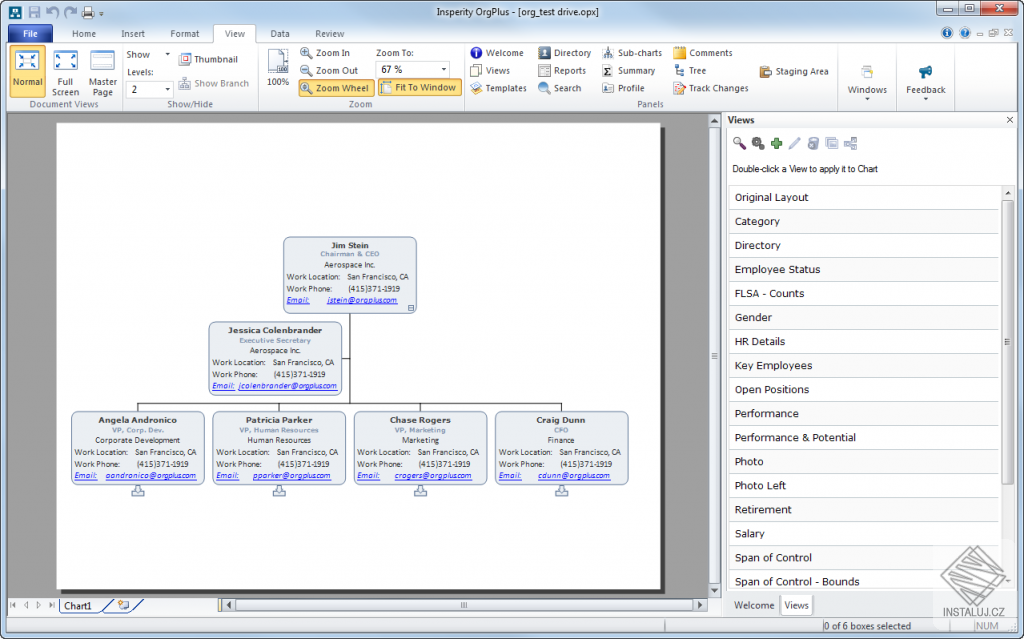Select the Original Layout view

[863, 197]
